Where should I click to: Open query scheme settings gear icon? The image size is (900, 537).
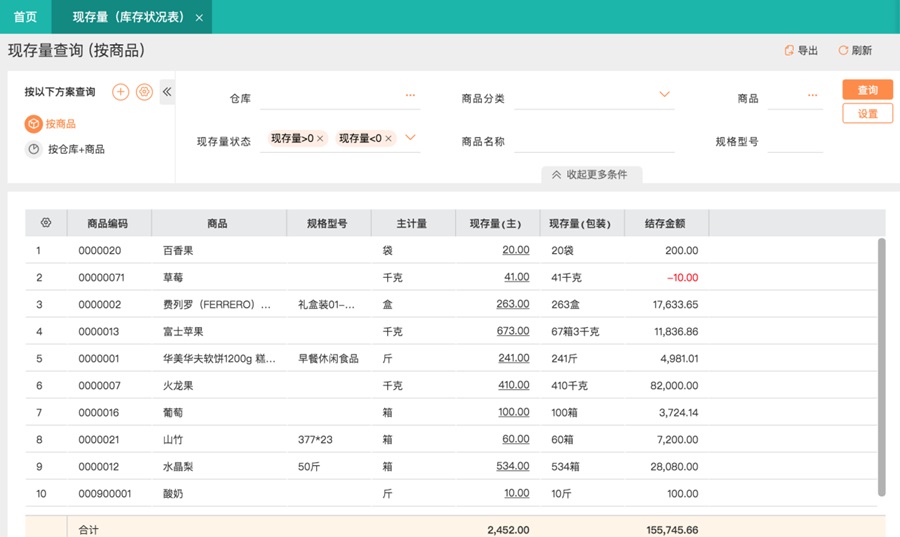pos(144,92)
